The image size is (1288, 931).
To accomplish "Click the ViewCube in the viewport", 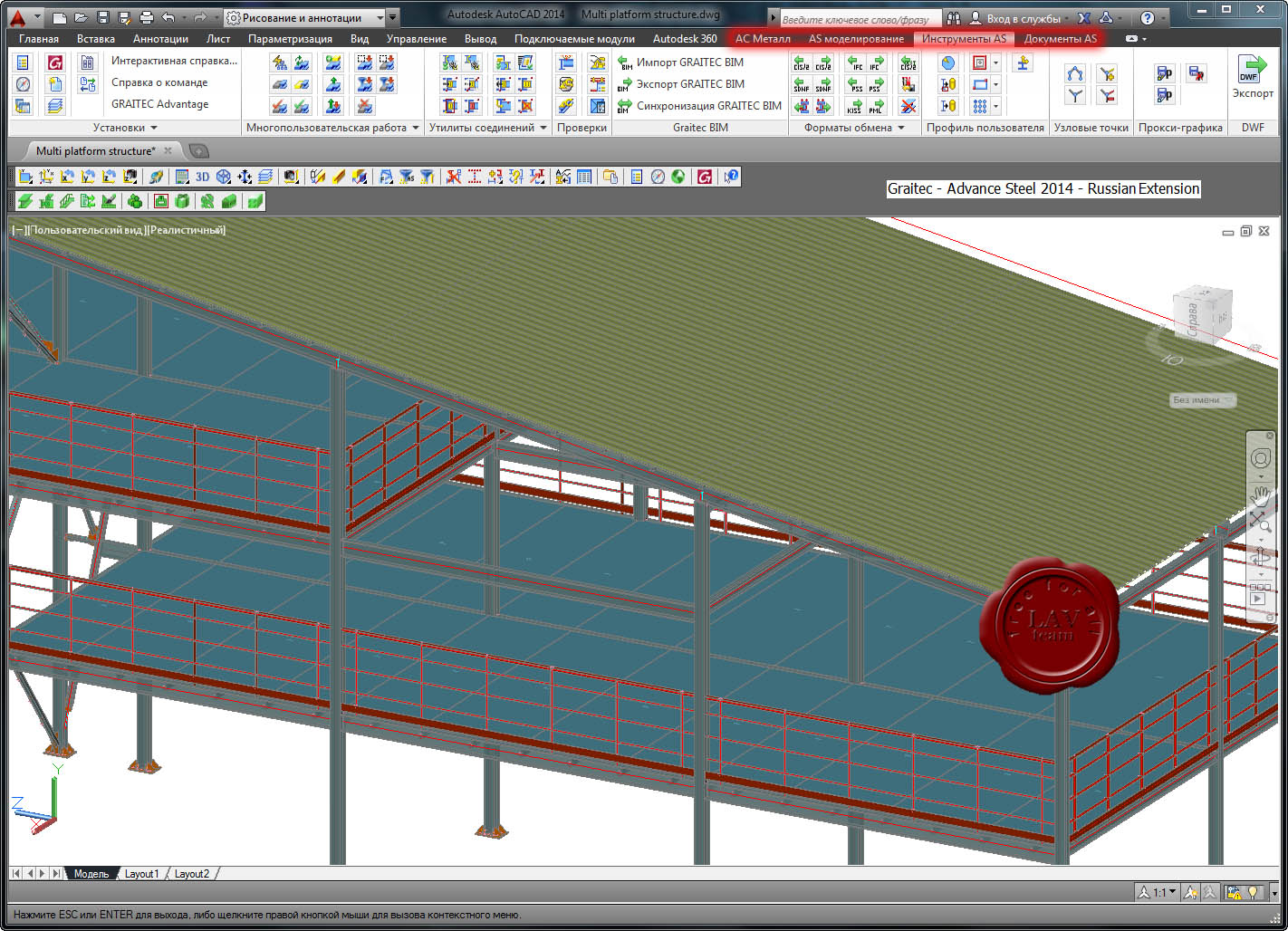I will point(1201,314).
